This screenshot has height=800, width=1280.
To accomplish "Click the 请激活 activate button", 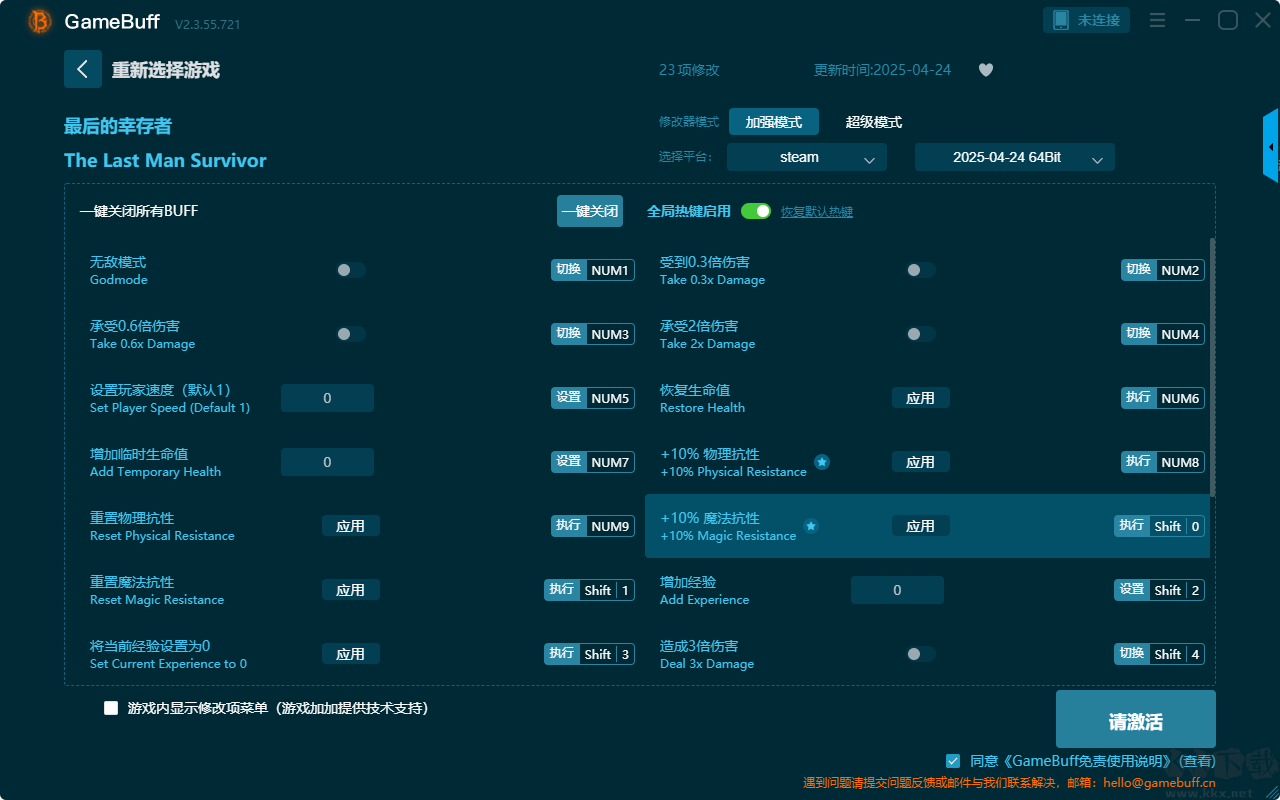I will 1136,719.
